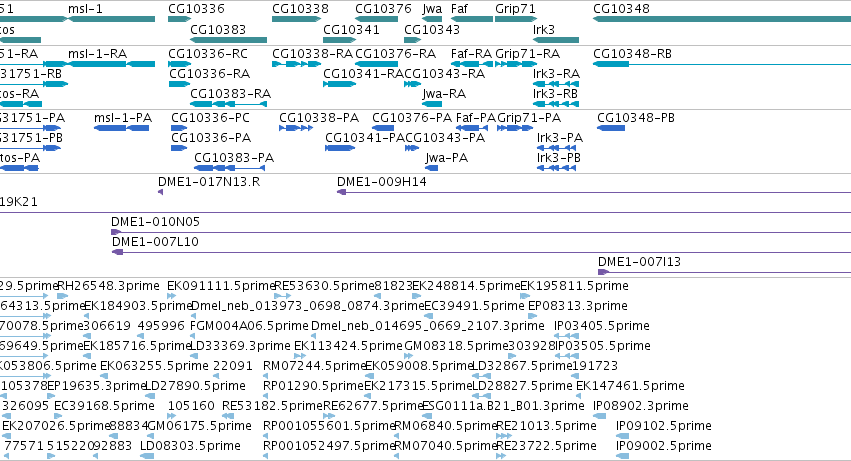Viewport: 851px width, 461px height.
Task: Select the CG10343 gene feature
Action: click(412, 40)
